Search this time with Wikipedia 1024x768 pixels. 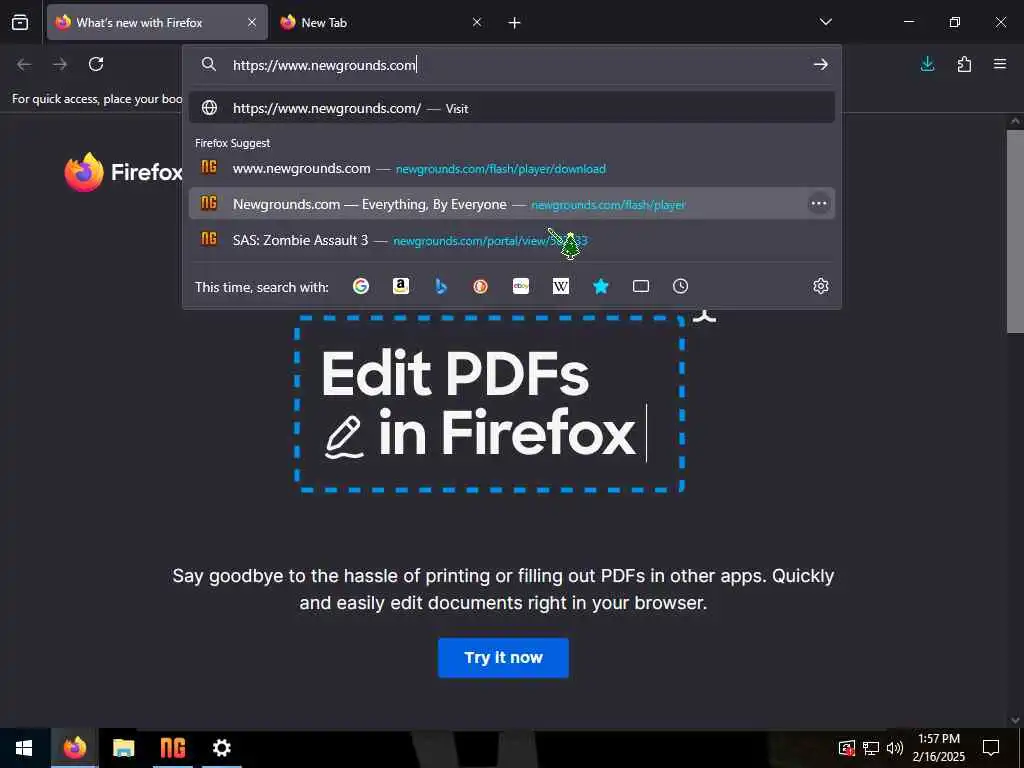pyautogui.click(x=561, y=286)
